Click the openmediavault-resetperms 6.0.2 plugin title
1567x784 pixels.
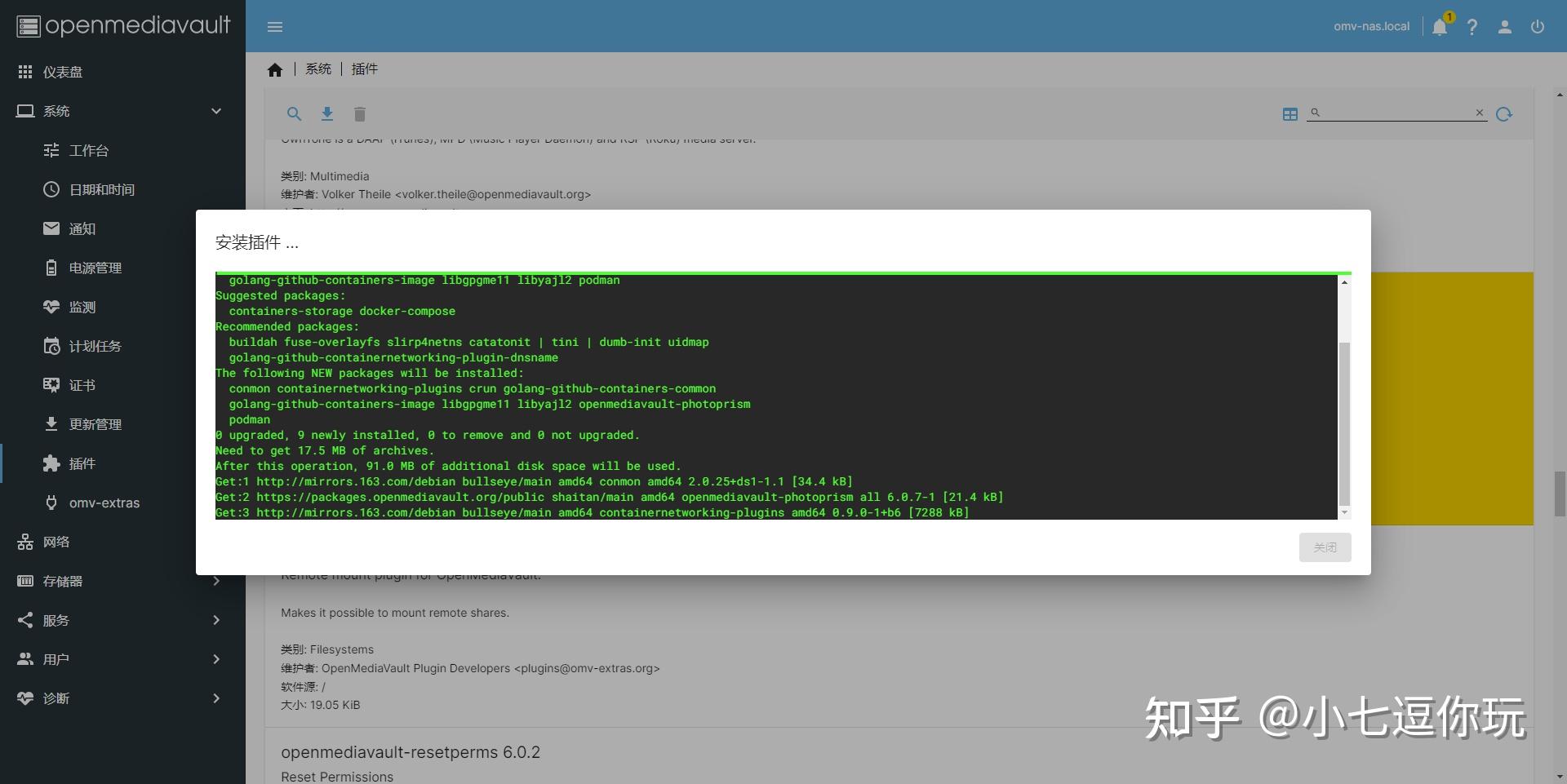tap(411, 752)
